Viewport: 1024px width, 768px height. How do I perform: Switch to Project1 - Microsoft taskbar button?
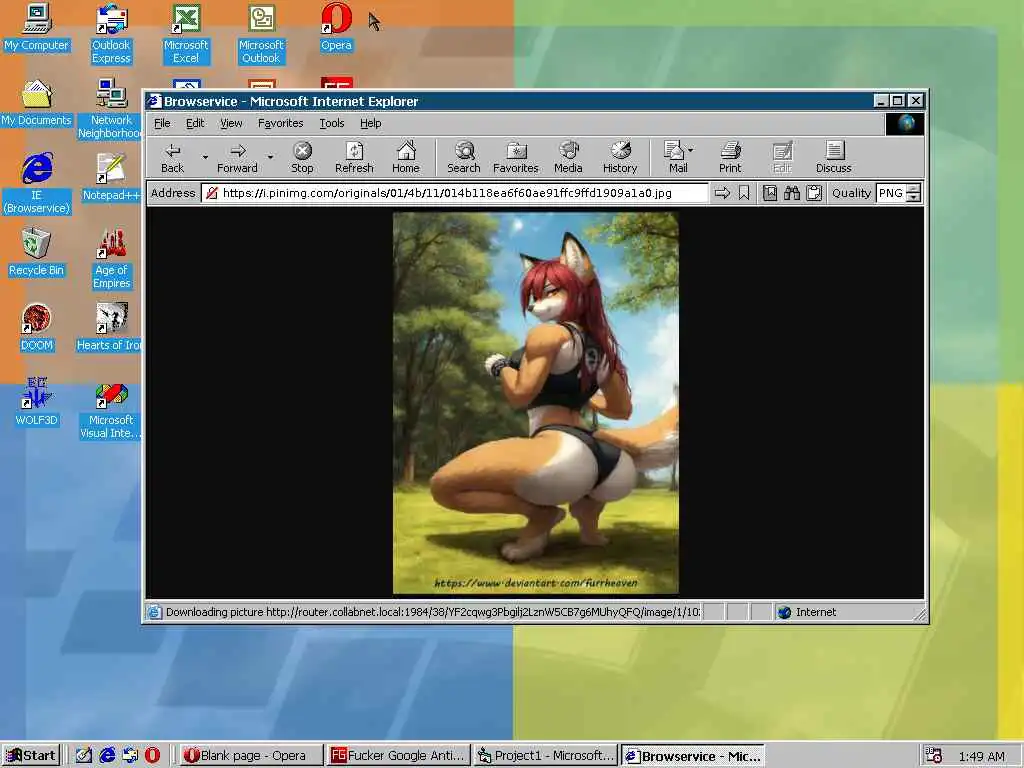click(x=545, y=756)
